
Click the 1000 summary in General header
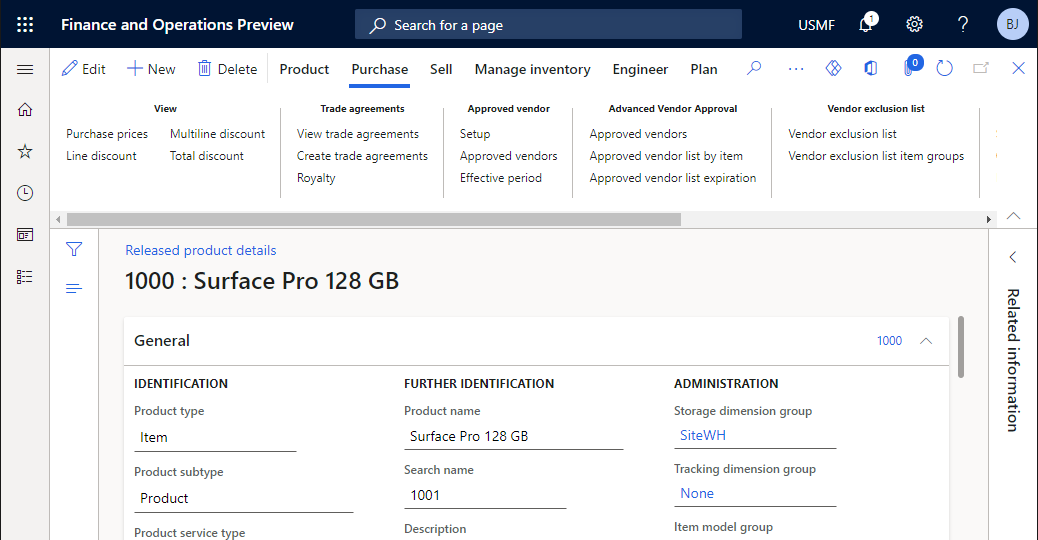pos(889,341)
